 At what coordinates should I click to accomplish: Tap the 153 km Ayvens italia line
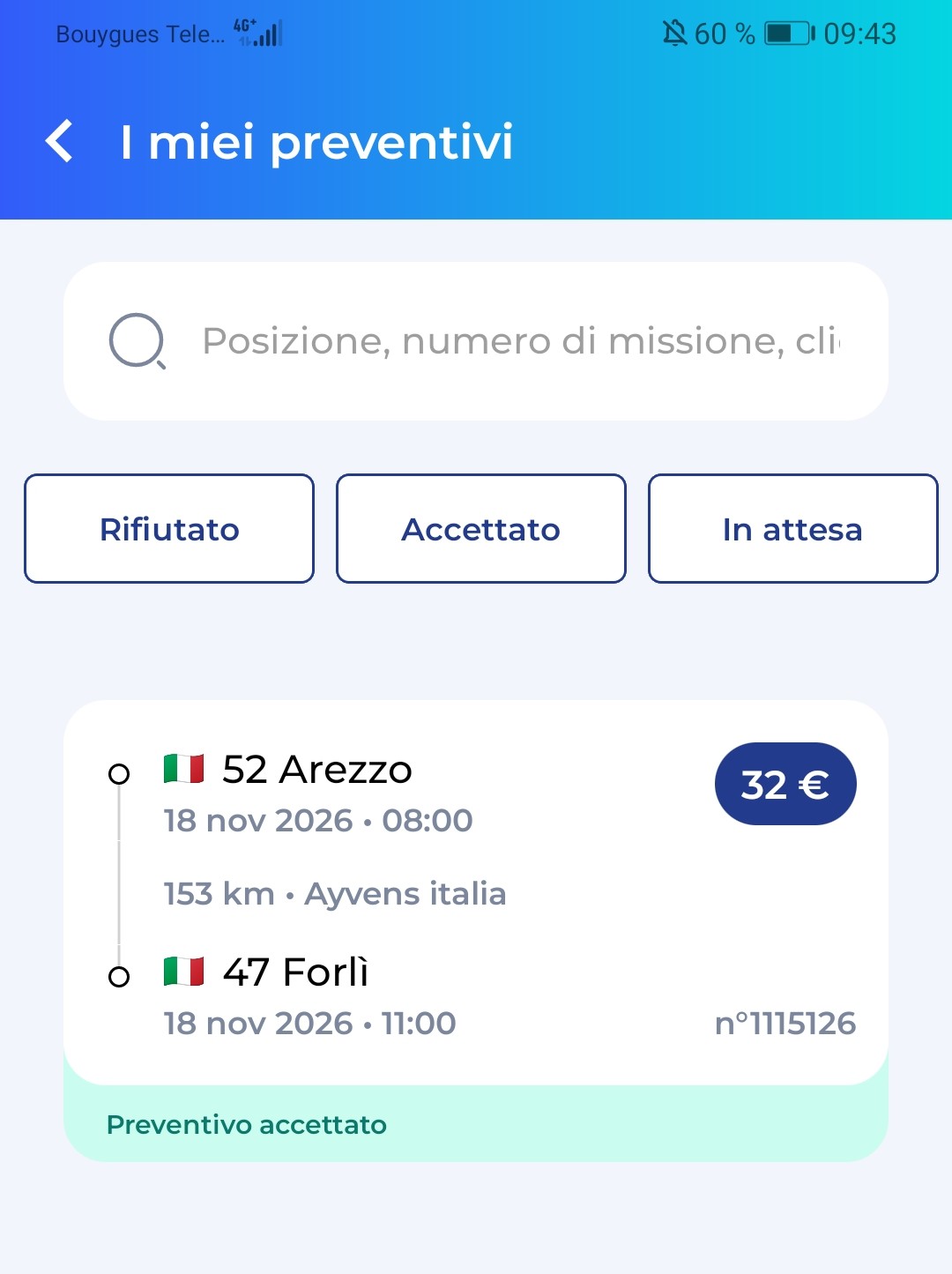tap(335, 894)
